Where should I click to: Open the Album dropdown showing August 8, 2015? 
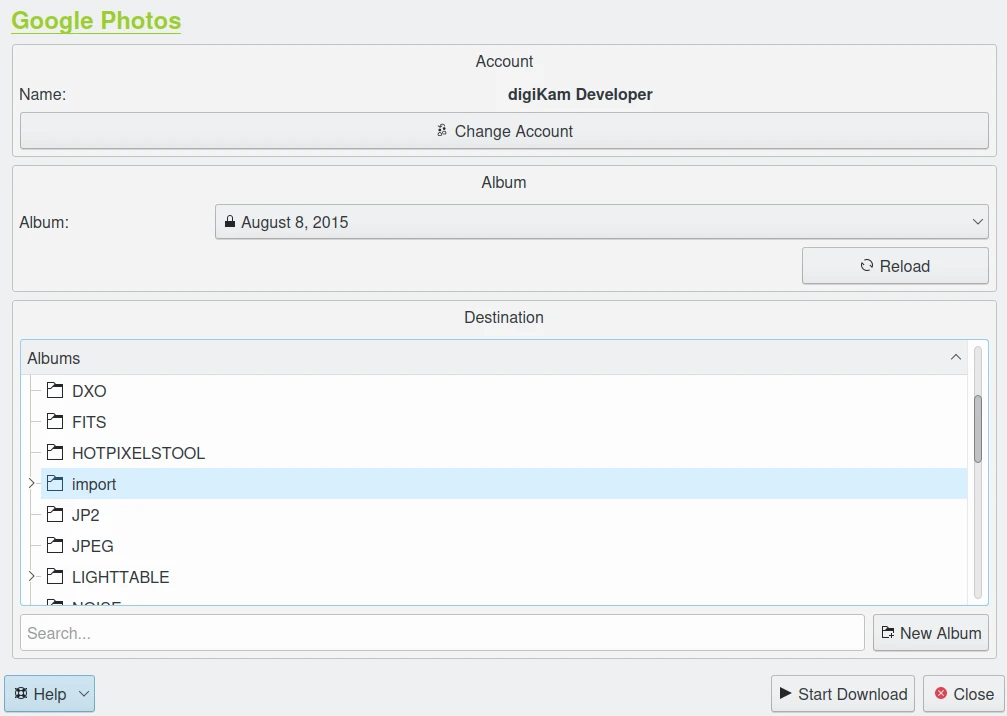pos(601,222)
